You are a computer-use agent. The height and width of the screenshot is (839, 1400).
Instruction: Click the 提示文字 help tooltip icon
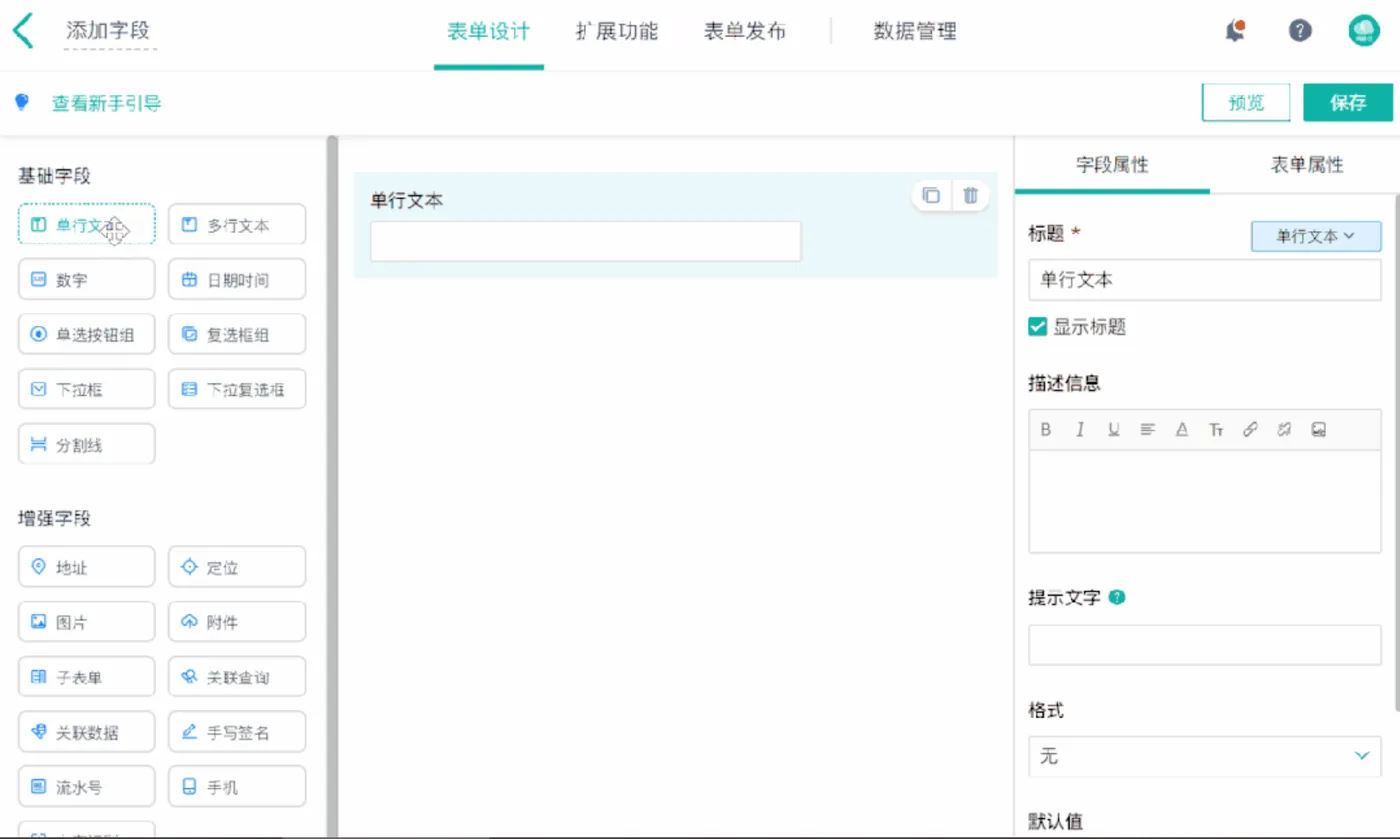1118,598
